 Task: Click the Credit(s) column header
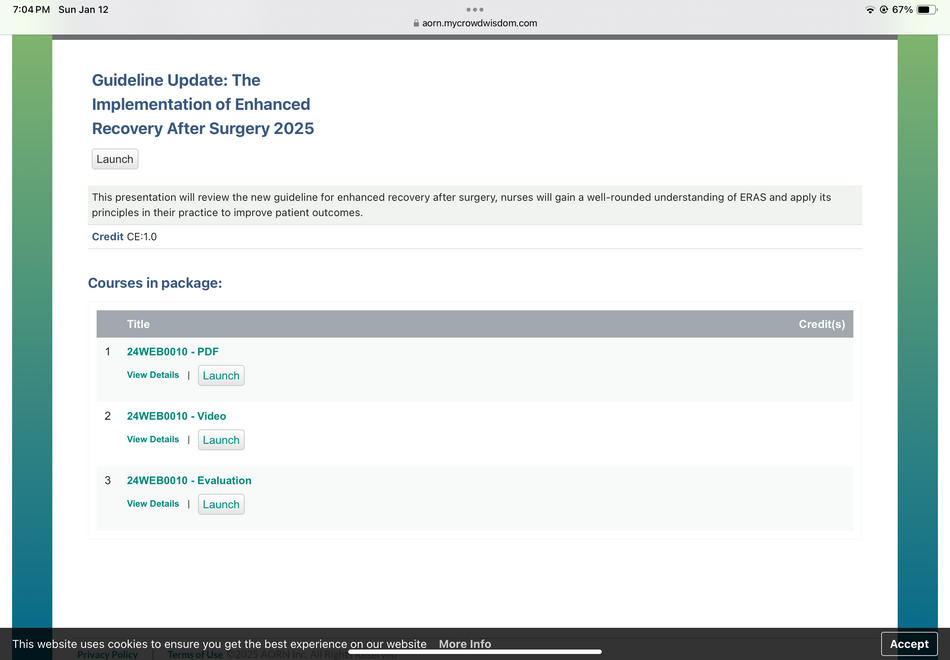(822, 324)
